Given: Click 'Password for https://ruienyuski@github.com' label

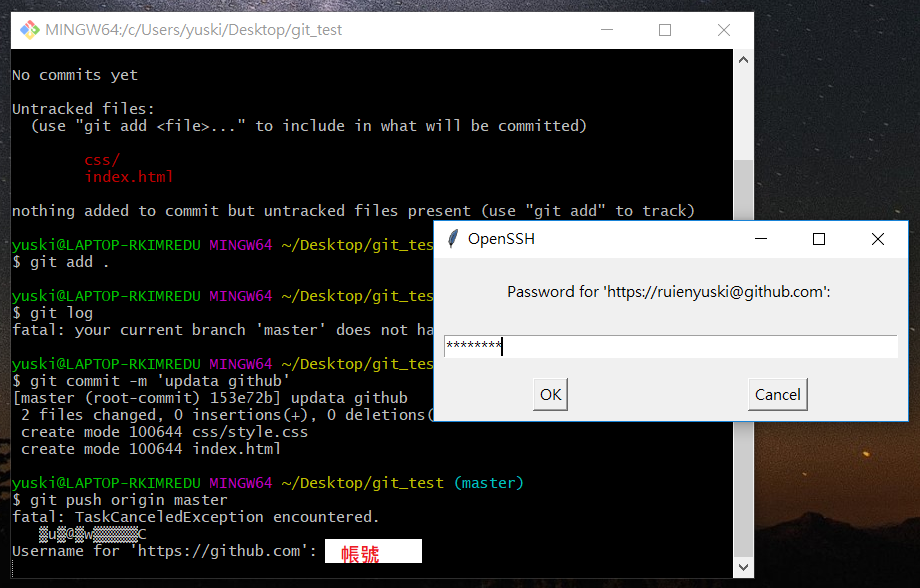Looking at the screenshot, I should point(669,292).
